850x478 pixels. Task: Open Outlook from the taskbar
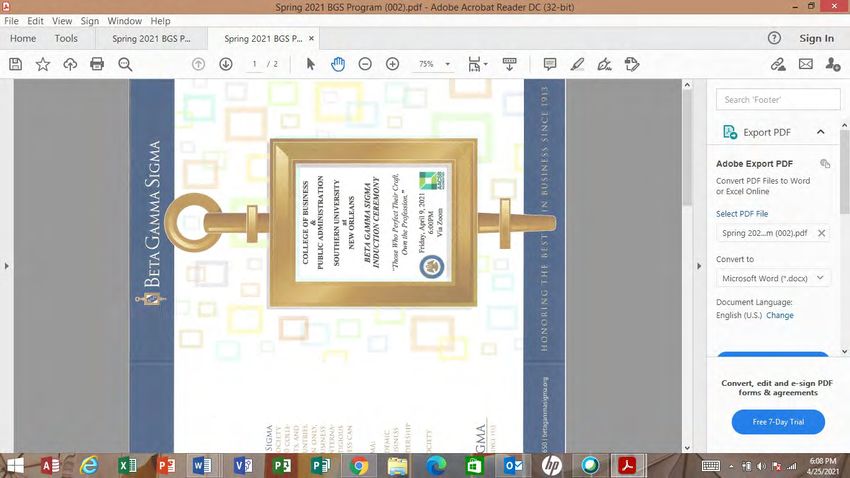click(512, 466)
